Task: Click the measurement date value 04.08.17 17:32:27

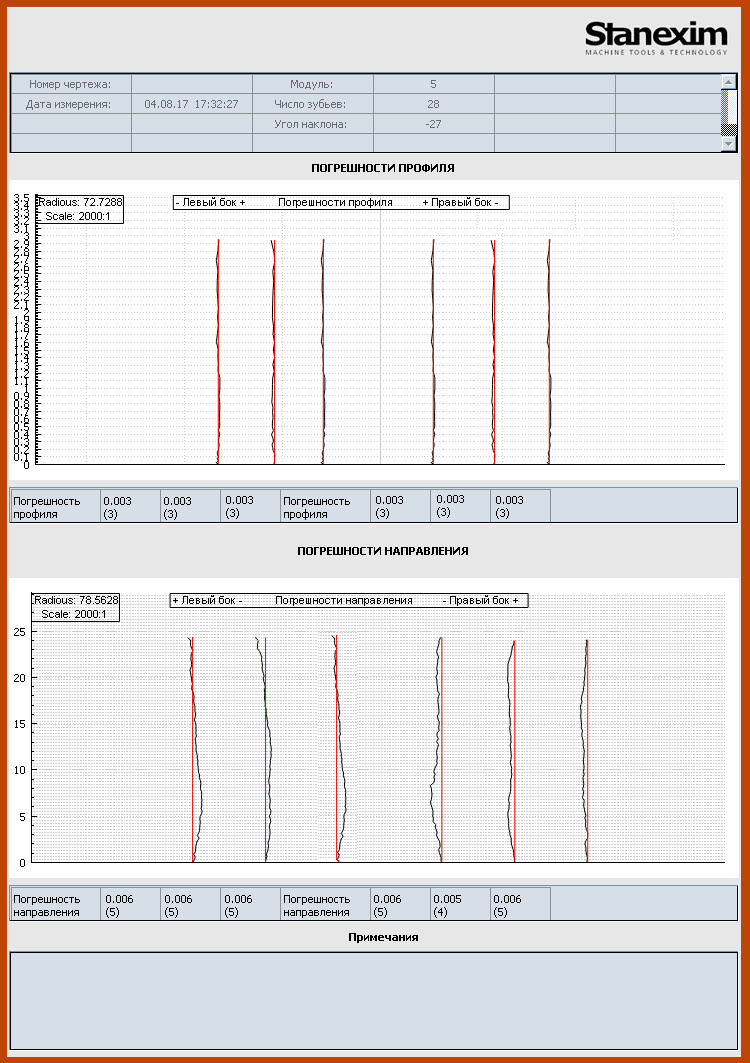Action: [191, 104]
